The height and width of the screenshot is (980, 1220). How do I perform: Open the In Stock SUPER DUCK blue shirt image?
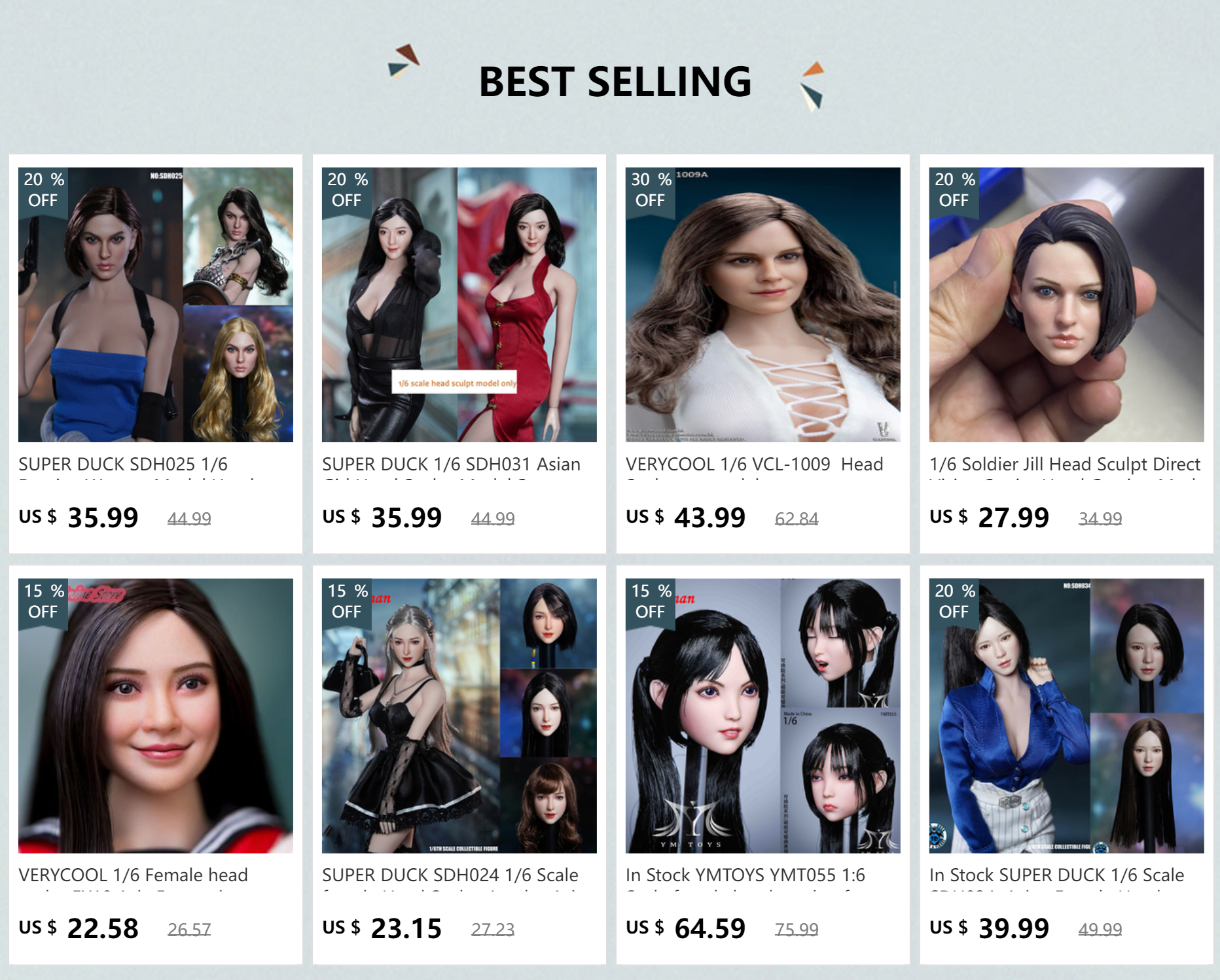coord(1067,716)
